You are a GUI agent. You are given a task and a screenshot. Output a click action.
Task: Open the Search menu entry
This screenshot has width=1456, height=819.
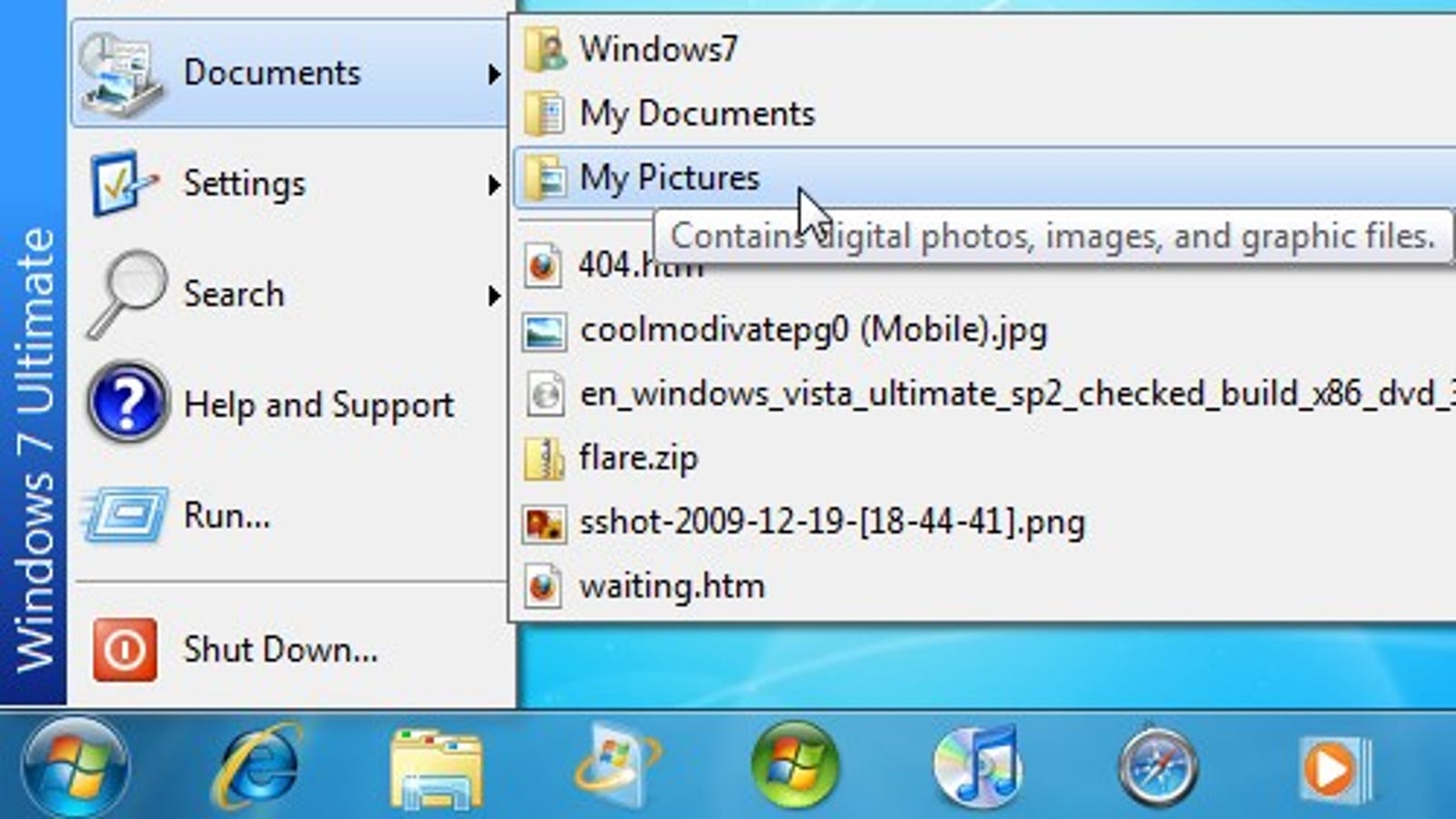click(x=289, y=293)
